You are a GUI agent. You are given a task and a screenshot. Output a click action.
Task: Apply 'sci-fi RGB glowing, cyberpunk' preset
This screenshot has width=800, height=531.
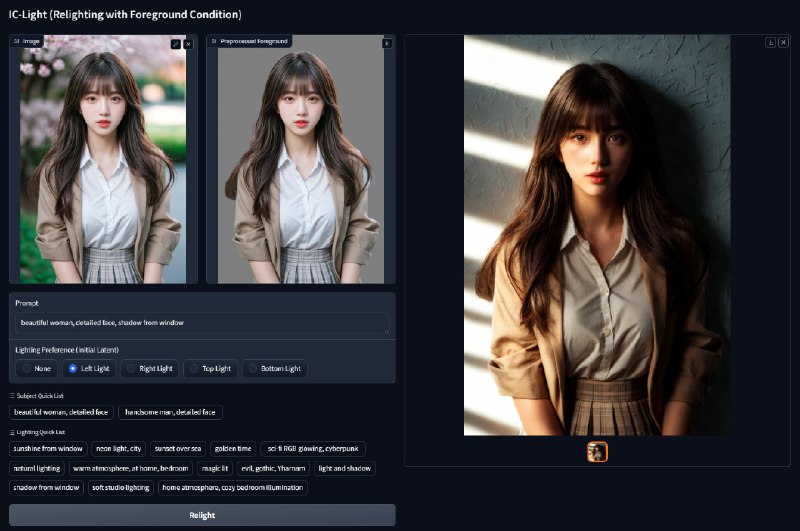[313, 448]
